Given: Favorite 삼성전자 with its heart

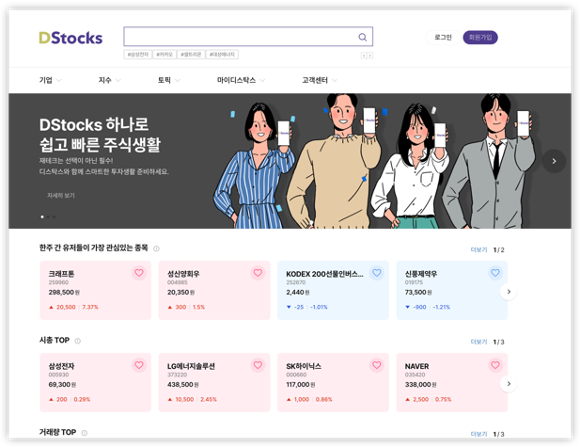Looking at the screenshot, I should pos(139,365).
